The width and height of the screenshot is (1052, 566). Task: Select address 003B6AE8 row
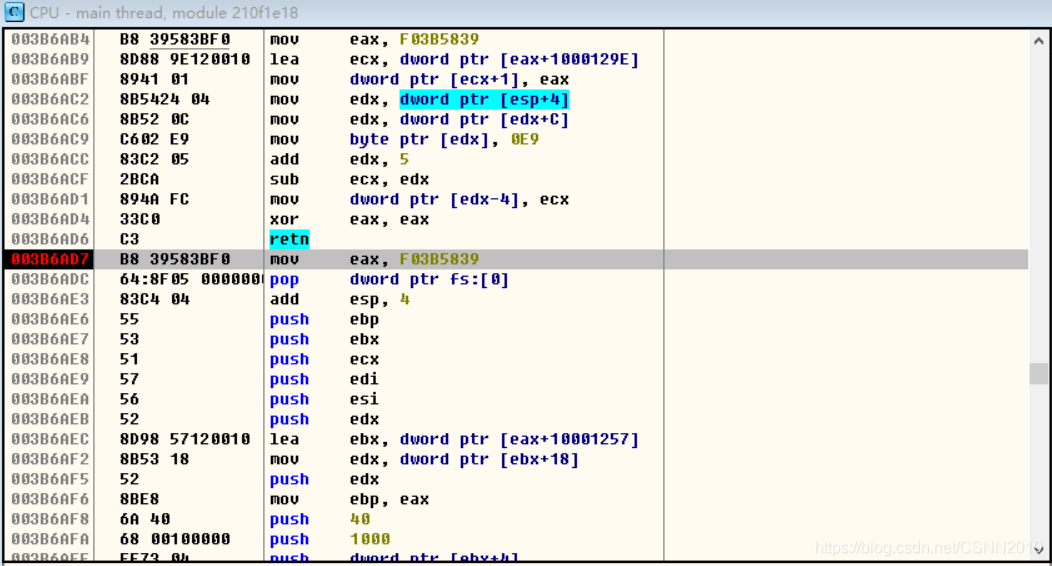pos(515,359)
